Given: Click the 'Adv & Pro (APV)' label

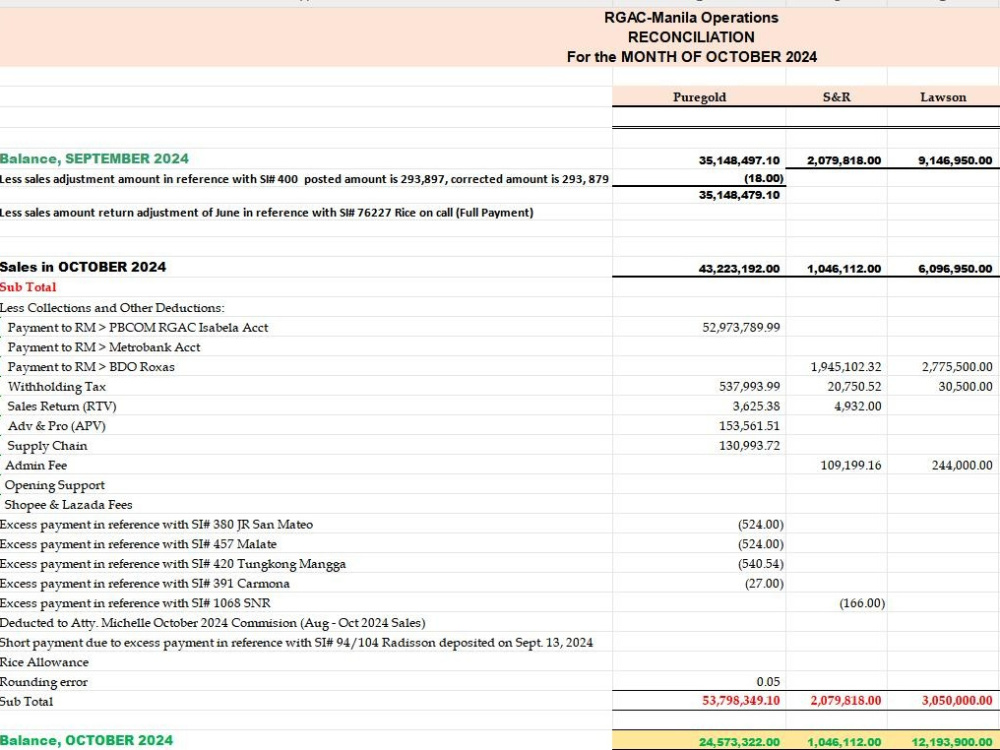Looking at the screenshot, I should click(x=57, y=426).
